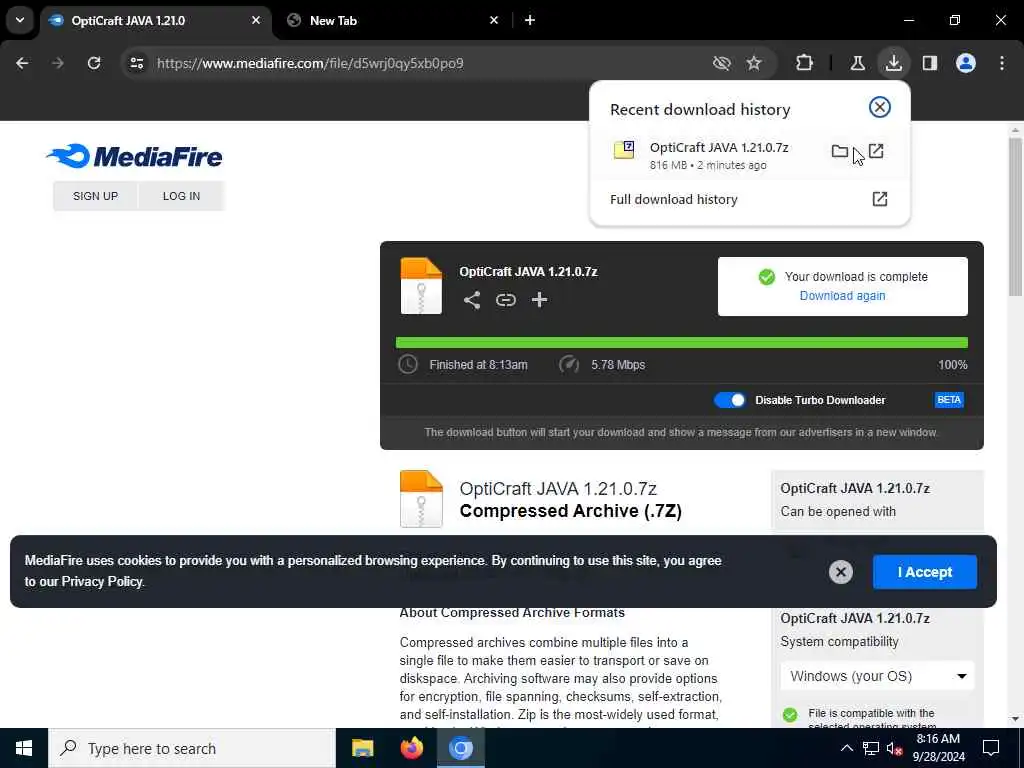Click the 5.78 Mbps speed text

[x=618, y=365]
